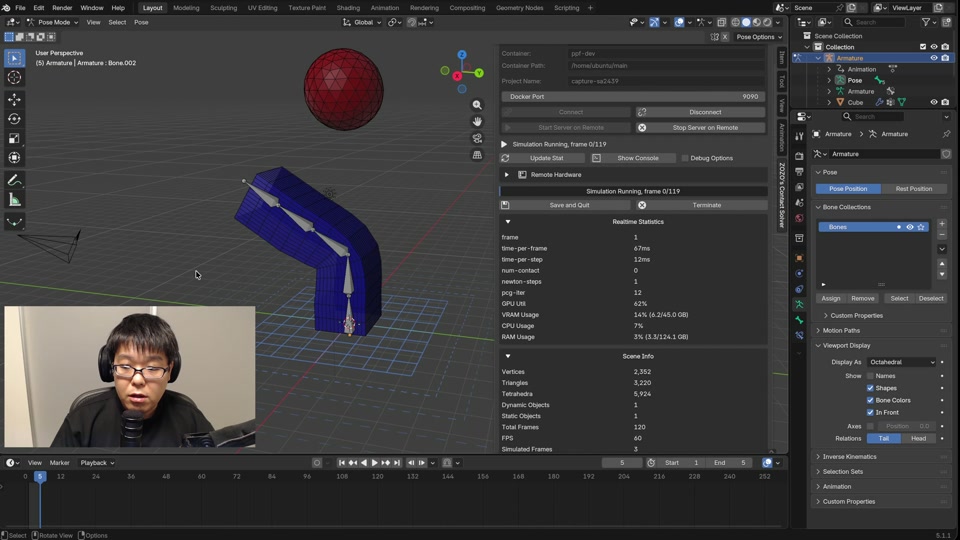Uncheck the In Front checkbox
Viewport: 960px width, 540px height.
pos(870,413)
